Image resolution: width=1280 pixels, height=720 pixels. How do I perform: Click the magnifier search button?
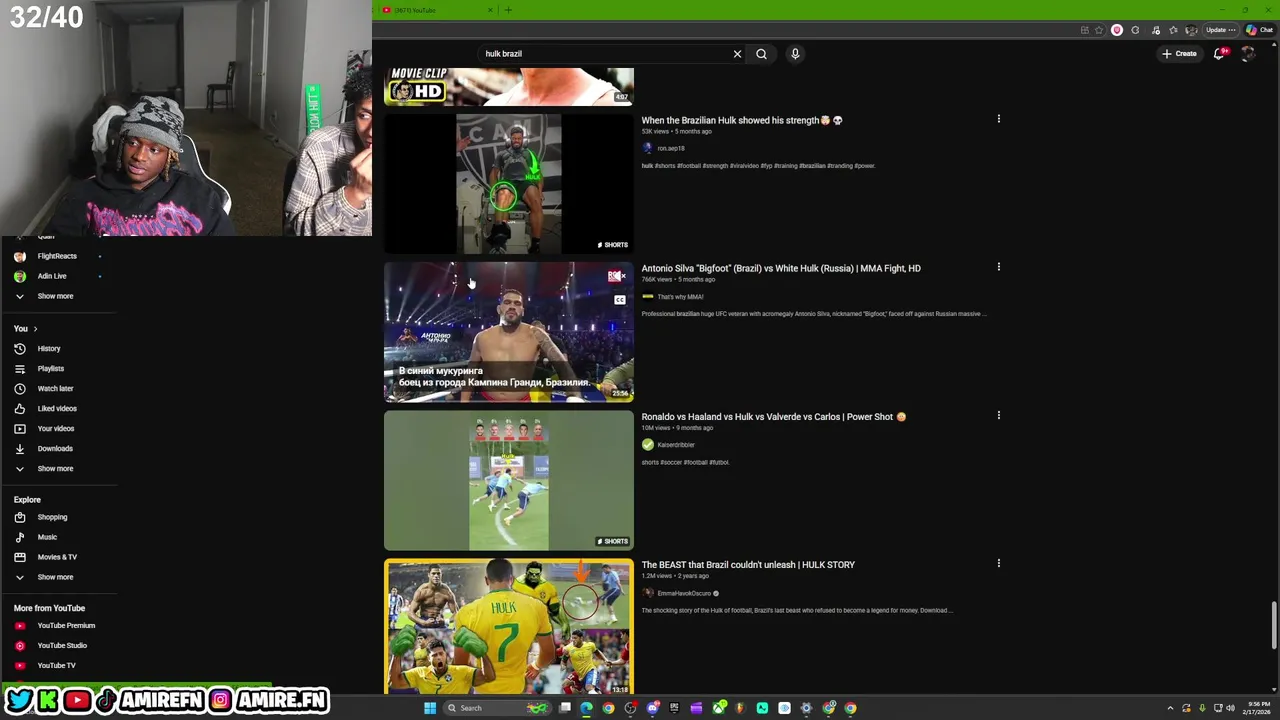761,54
